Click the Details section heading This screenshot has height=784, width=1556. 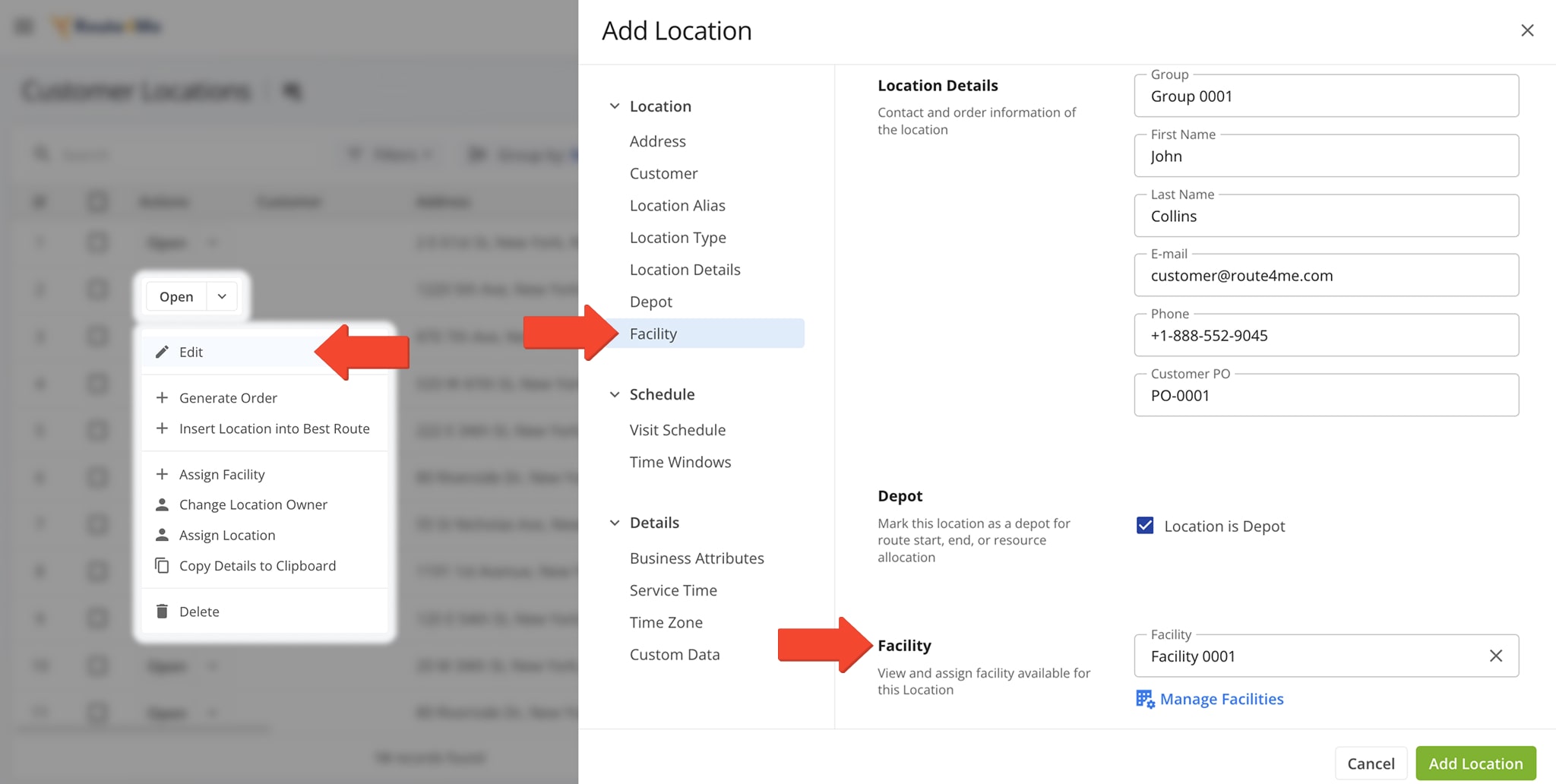tap(654, 523)
